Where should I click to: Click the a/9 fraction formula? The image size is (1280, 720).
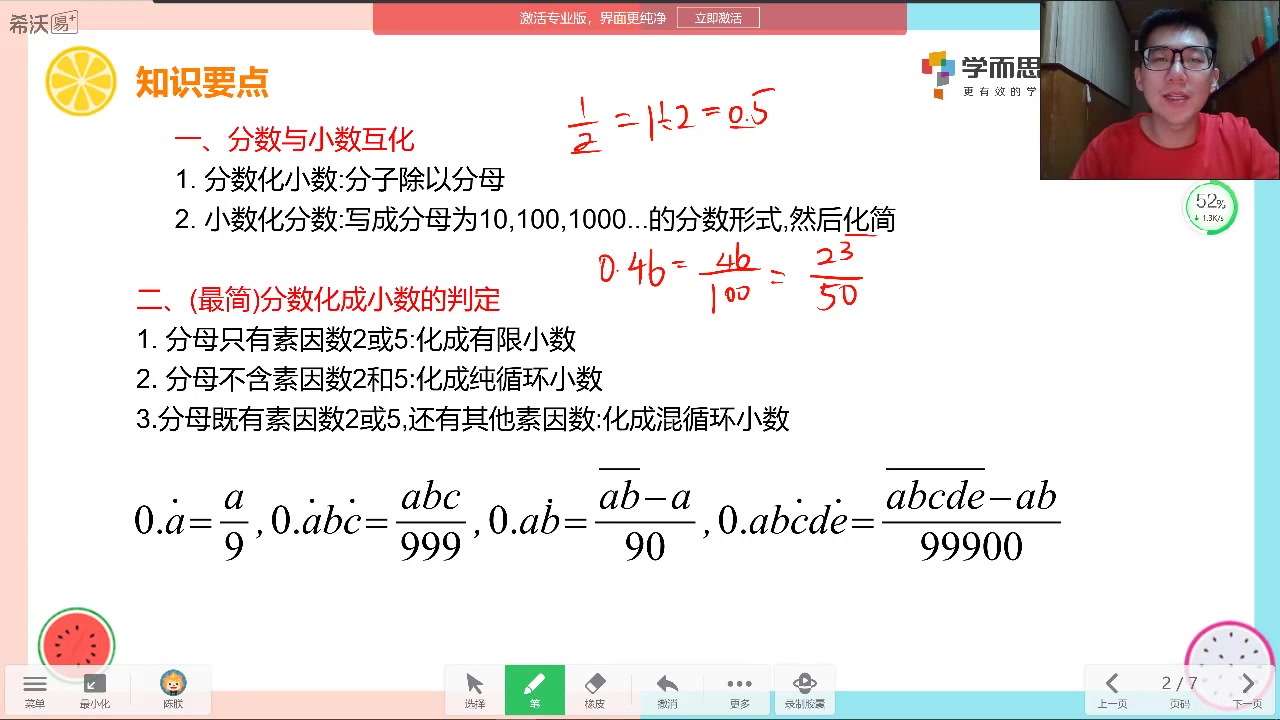(234, 522)
